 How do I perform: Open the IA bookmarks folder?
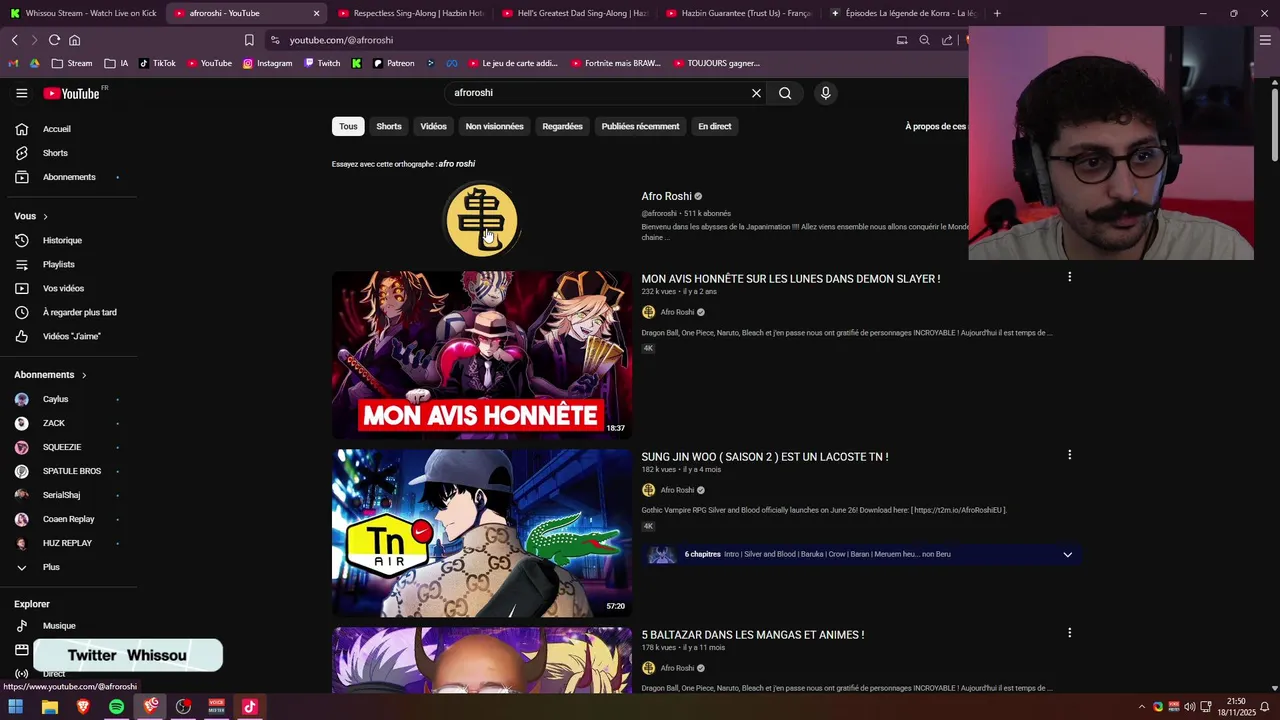pos(116,63)
